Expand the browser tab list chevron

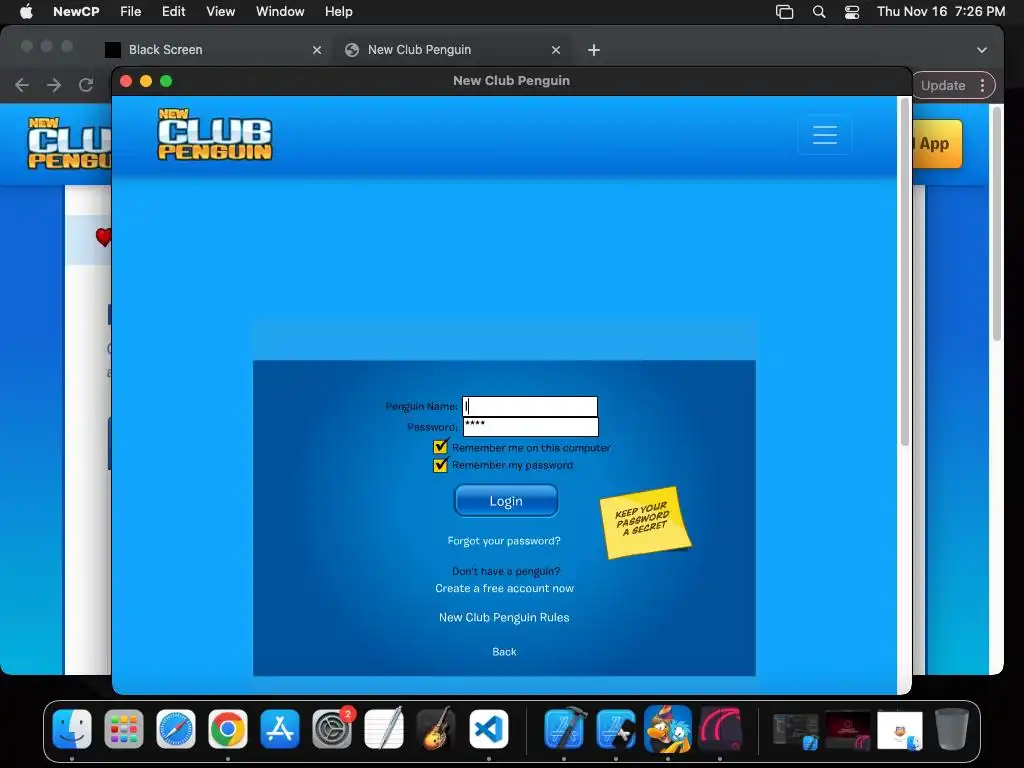point(982,50)
